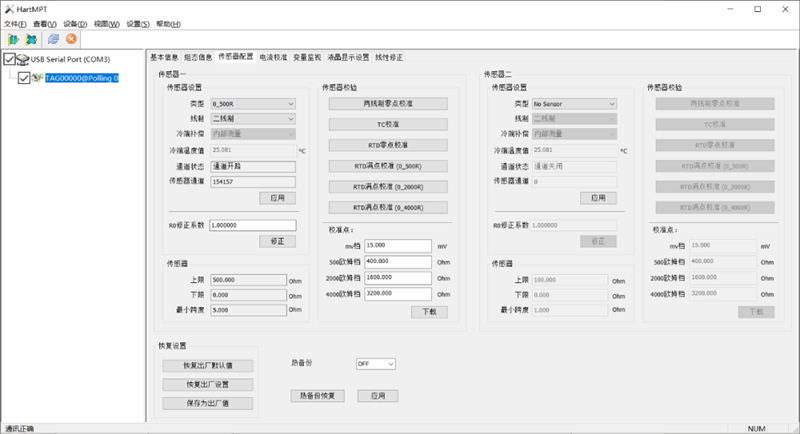Click sensor one 下载 button
The width and height of the screenshot is (800, 434).
[x=430, y=312]
